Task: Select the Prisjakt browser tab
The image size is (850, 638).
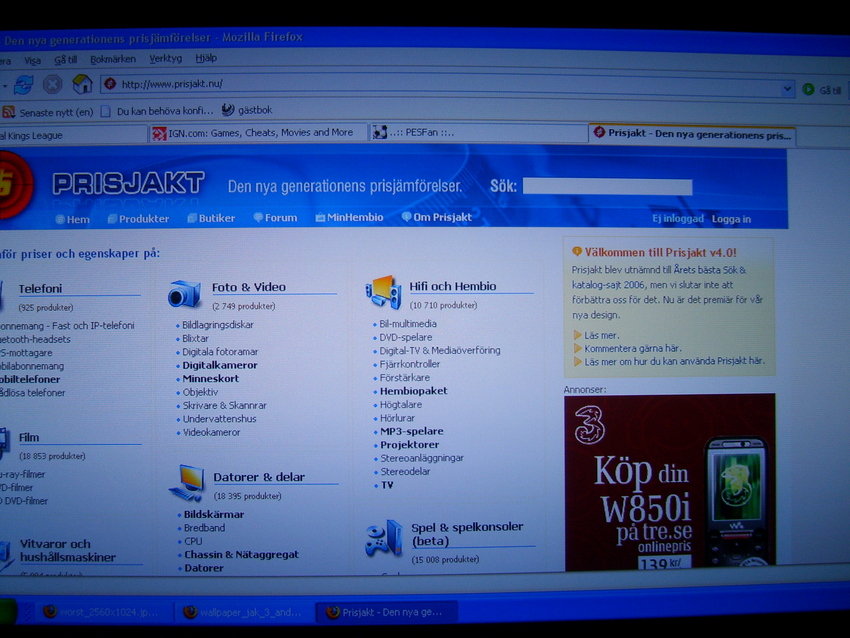Action: [x=692, y=134]
